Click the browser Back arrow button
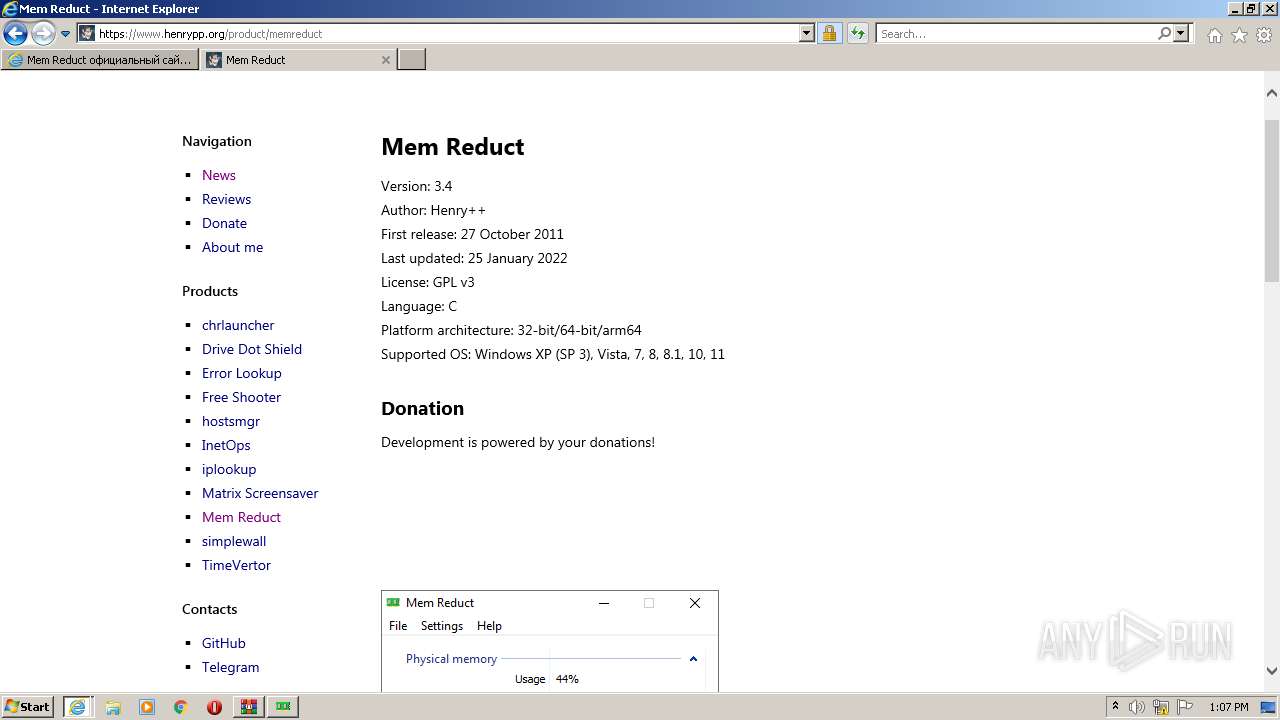The height and width of the screenshot is (720, 1280). [x=15, y=34]
